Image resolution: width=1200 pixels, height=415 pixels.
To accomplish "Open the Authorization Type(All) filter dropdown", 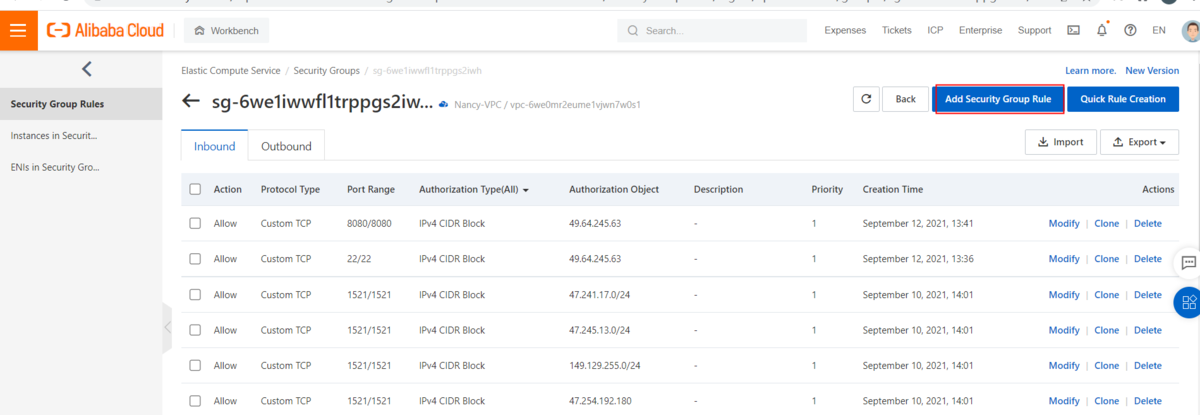I will click(474, 189).
